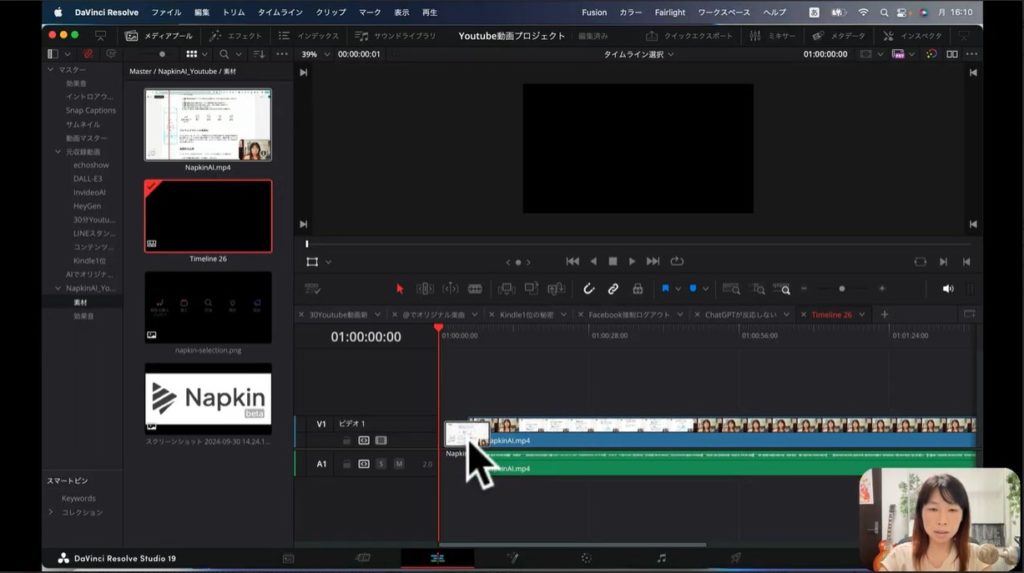Mute audio track A1 with M button
Viewport: 1024px width, 573px height.
click(399, 464)
